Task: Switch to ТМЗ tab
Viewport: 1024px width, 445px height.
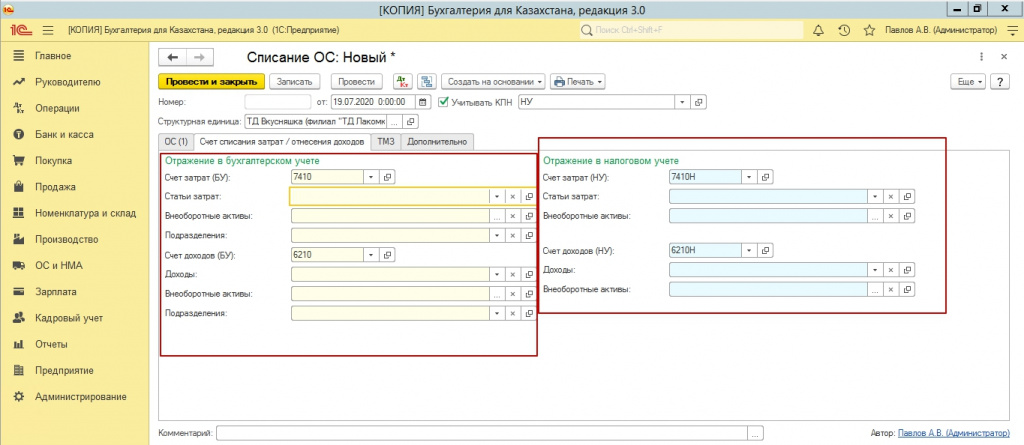Action: (x=386, y=142)
